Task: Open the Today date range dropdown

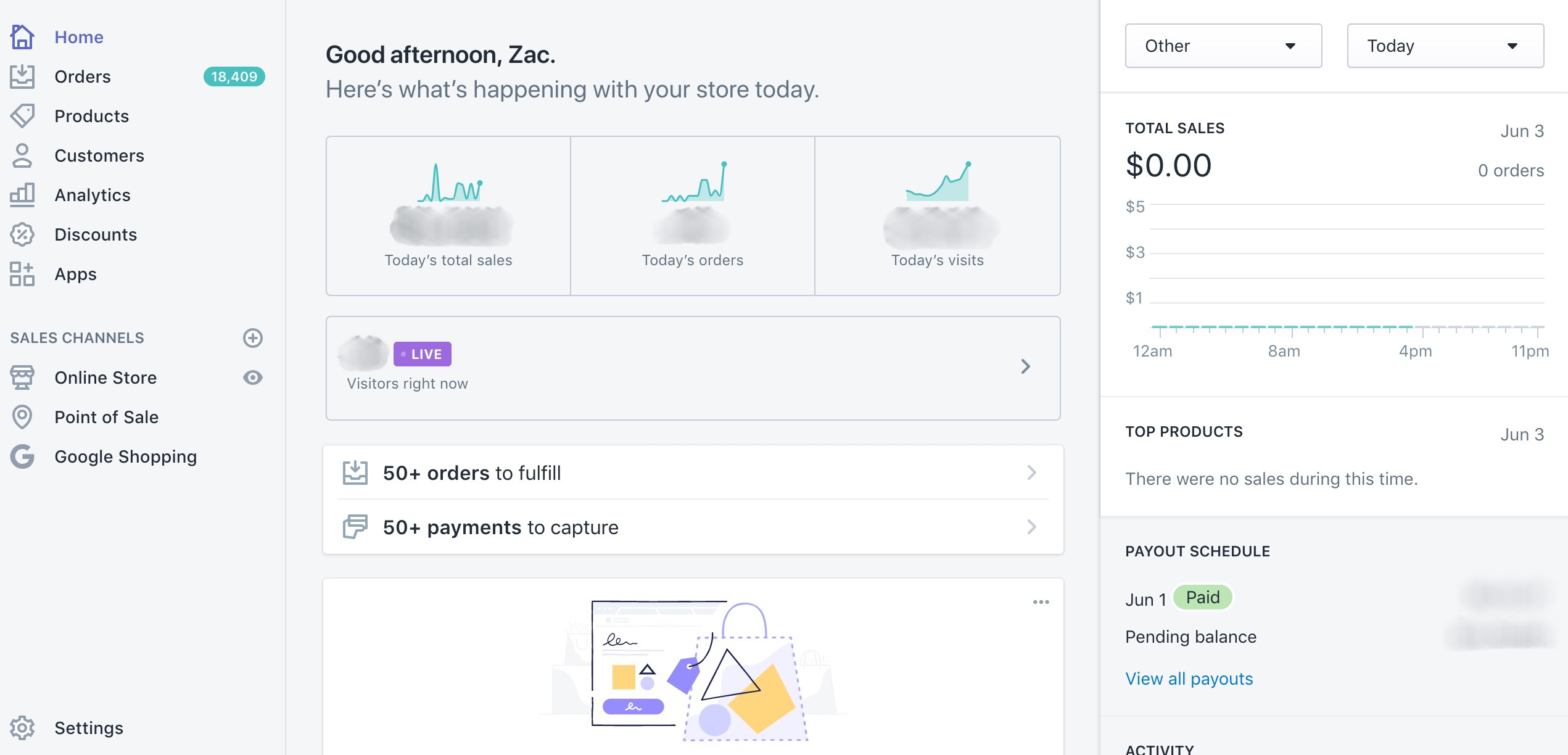Action: 1444,45
